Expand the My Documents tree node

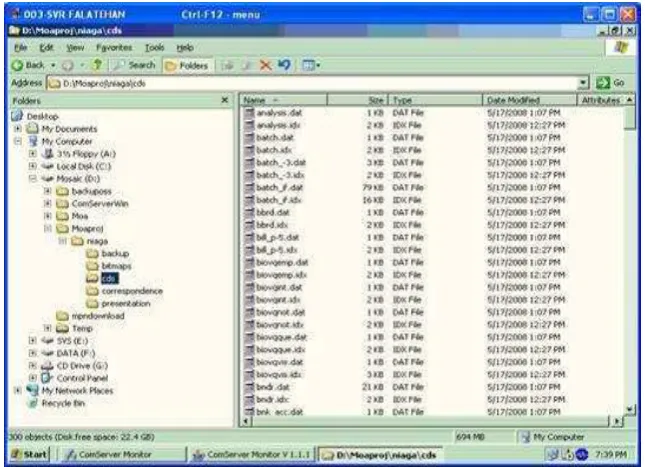pyautogui.click(x=18, y=129)
